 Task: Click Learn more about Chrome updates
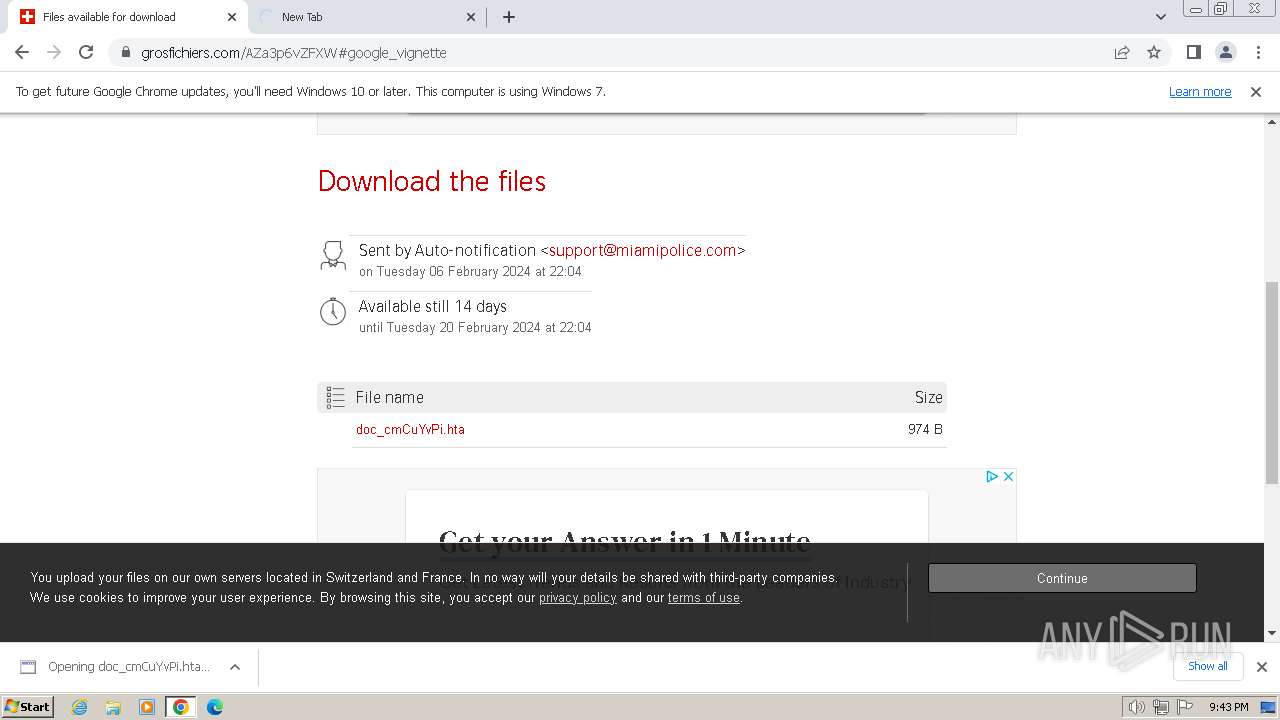(x=1200, y=91)
